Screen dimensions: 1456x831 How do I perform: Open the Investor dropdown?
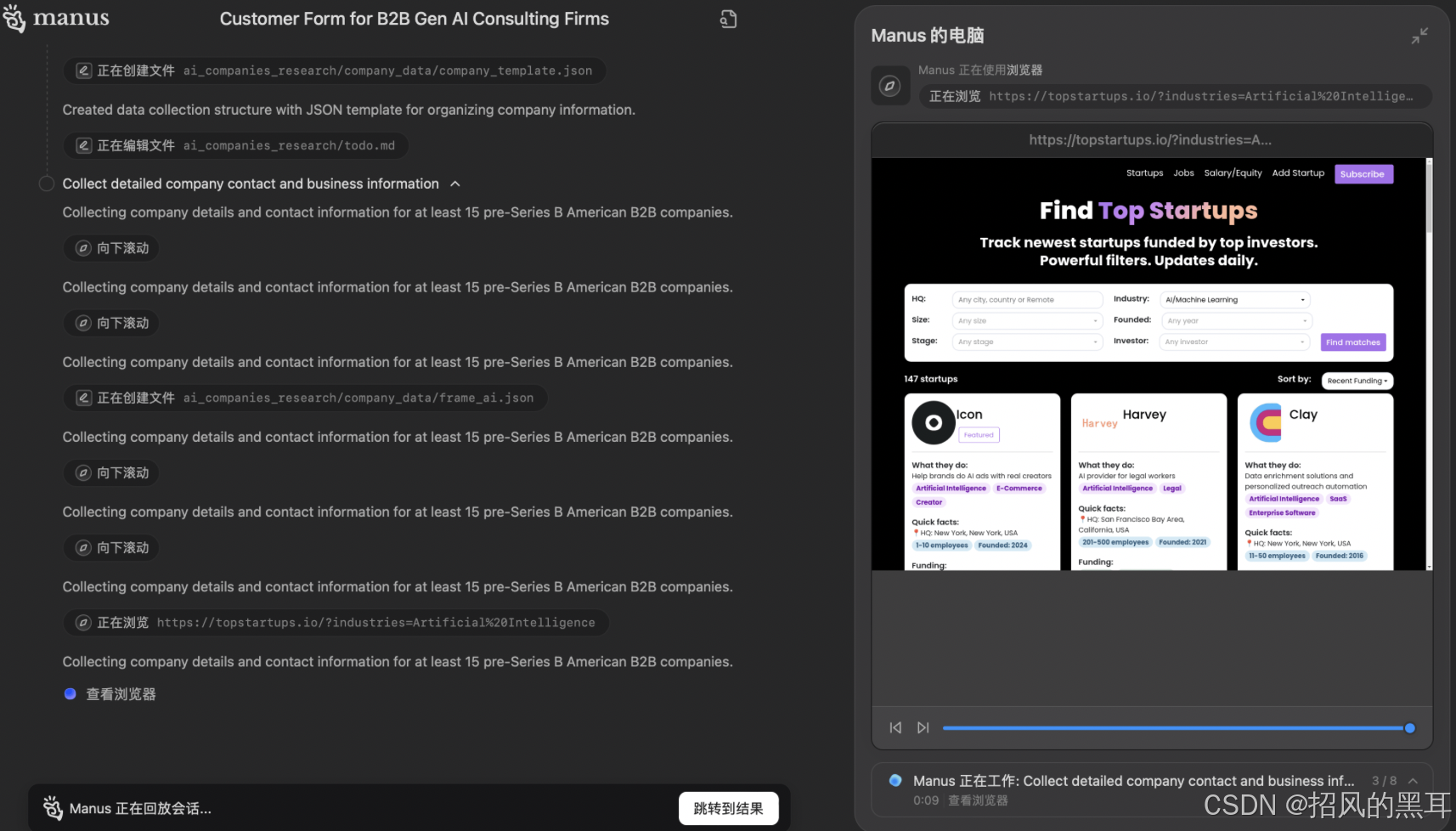(x=1235, y=342)
